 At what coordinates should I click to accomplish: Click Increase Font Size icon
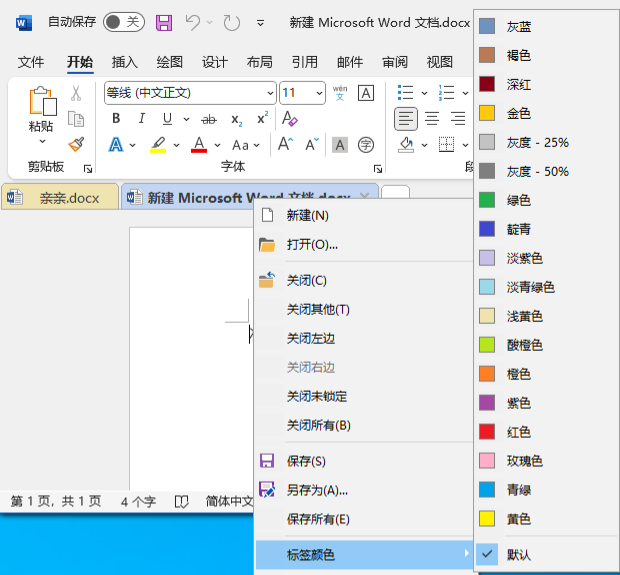285,144
